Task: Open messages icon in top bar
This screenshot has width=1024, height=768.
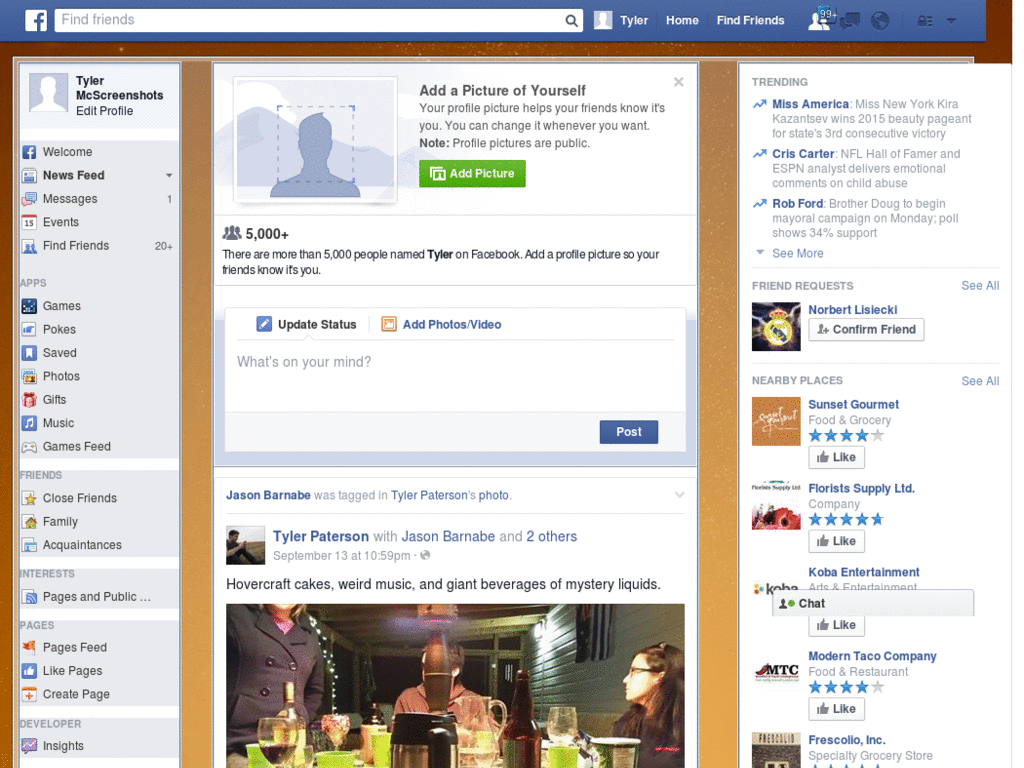Action: 850,20
